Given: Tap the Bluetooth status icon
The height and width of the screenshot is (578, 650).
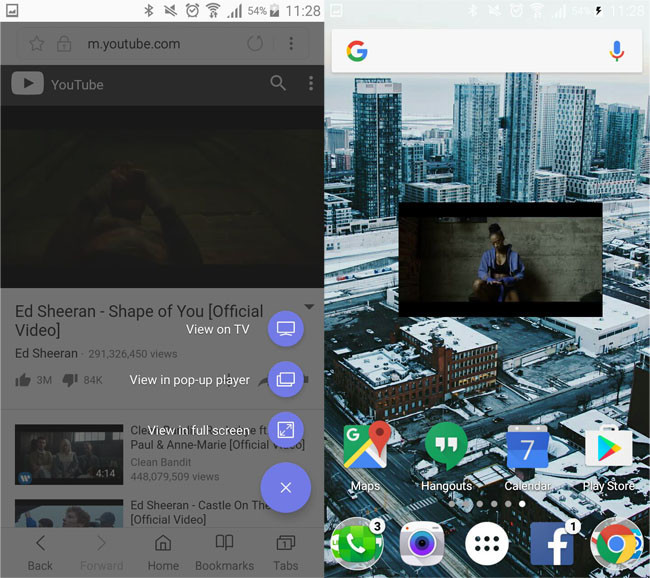Looking at the screenshot, I should 148,10.
